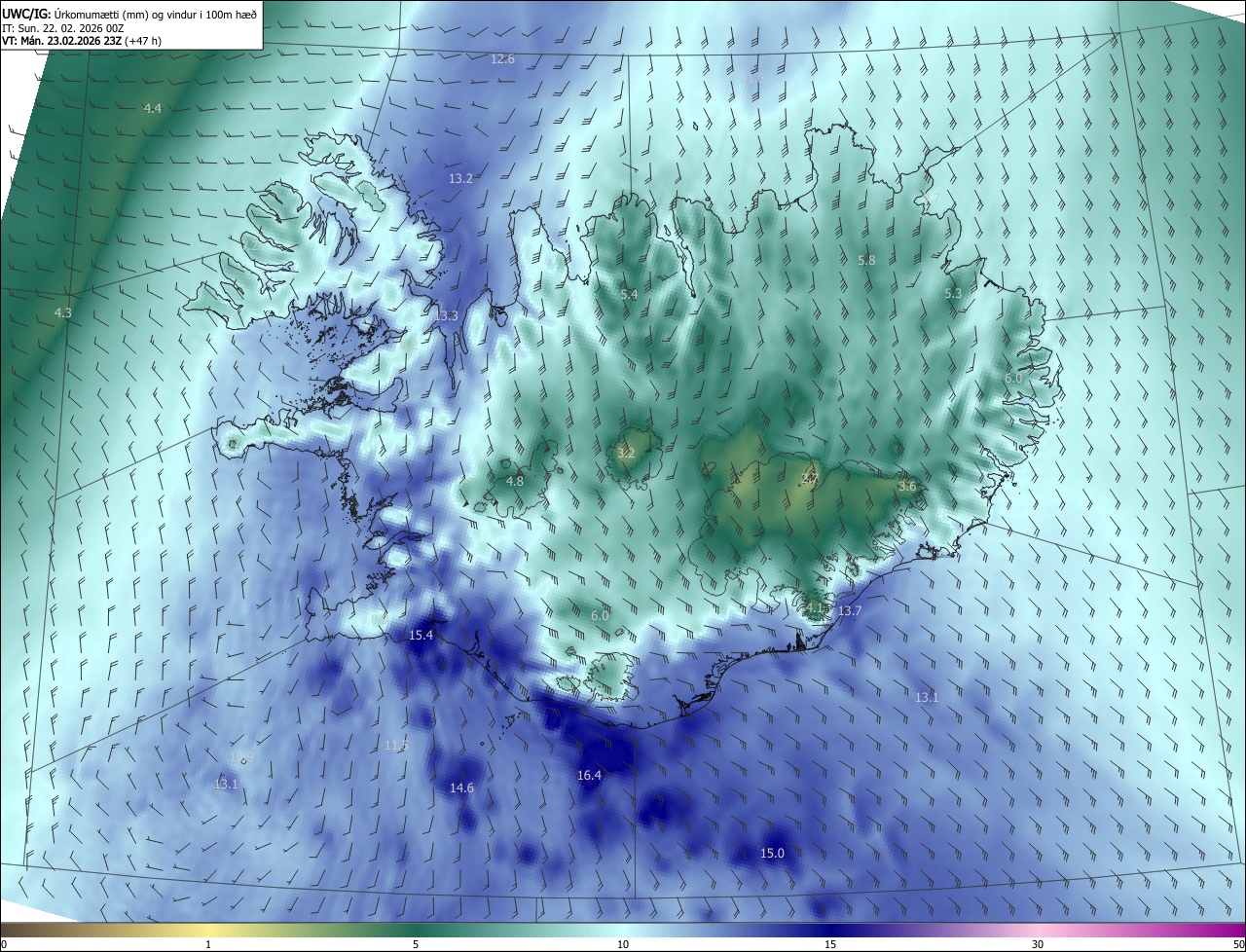Click the 0 tick on the color scale

4,944
